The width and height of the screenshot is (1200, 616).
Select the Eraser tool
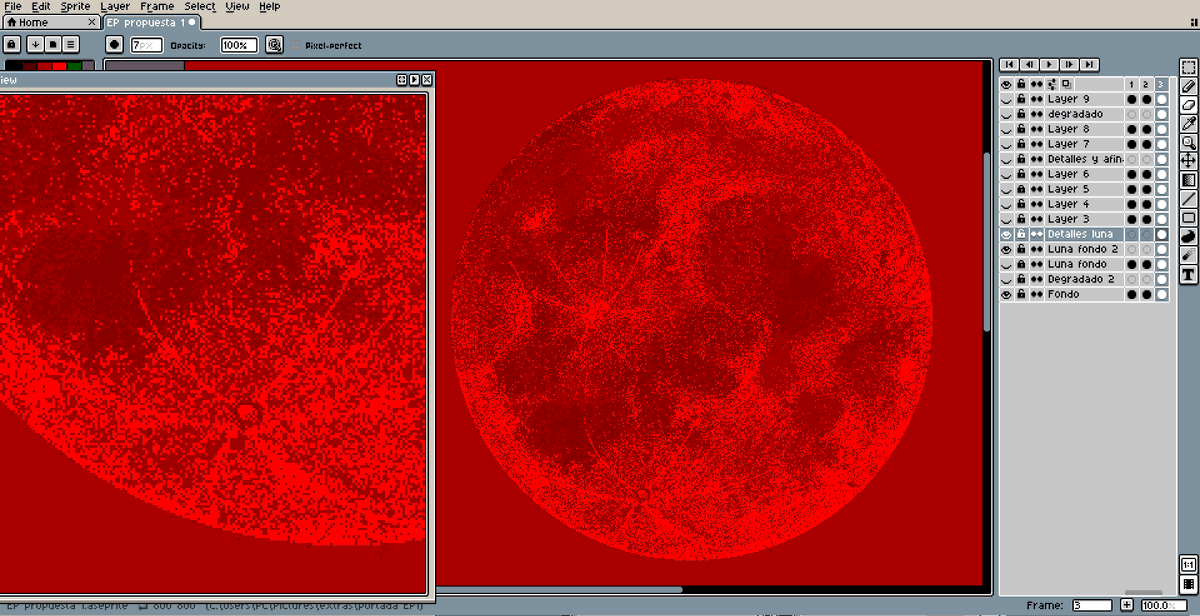click(1189, 105)
